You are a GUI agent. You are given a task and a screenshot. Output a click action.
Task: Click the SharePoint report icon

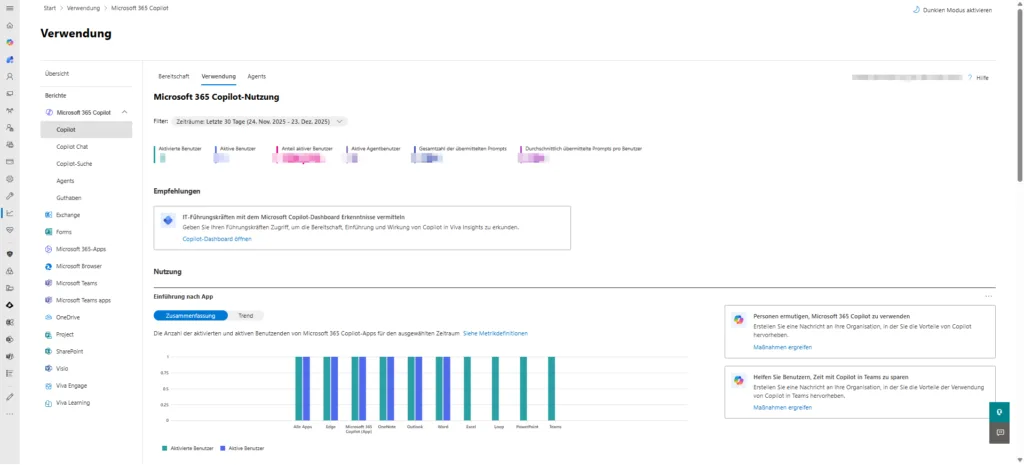(x=49, y=351)
